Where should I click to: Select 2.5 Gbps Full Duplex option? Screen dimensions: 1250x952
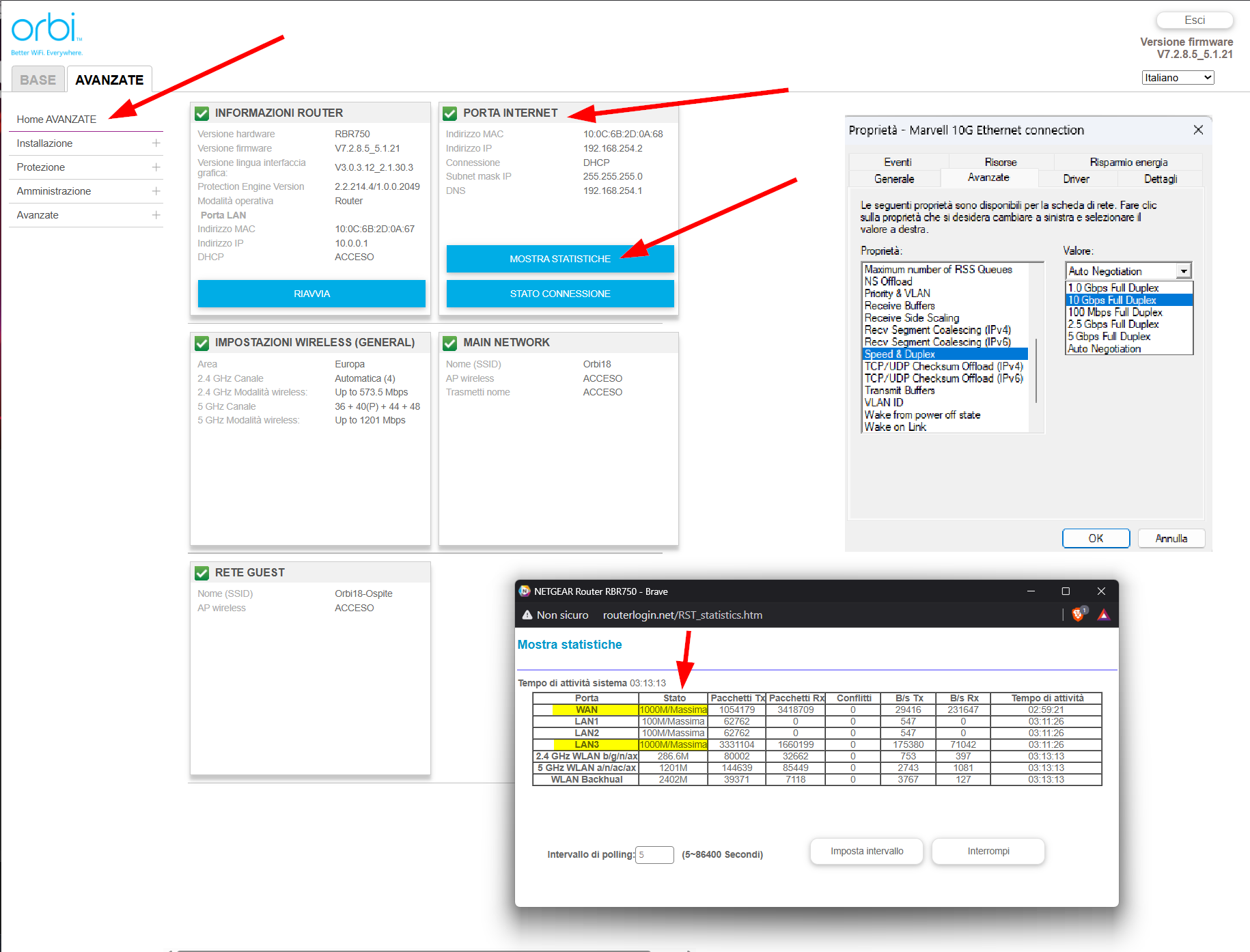click(x=1129, y=324)
